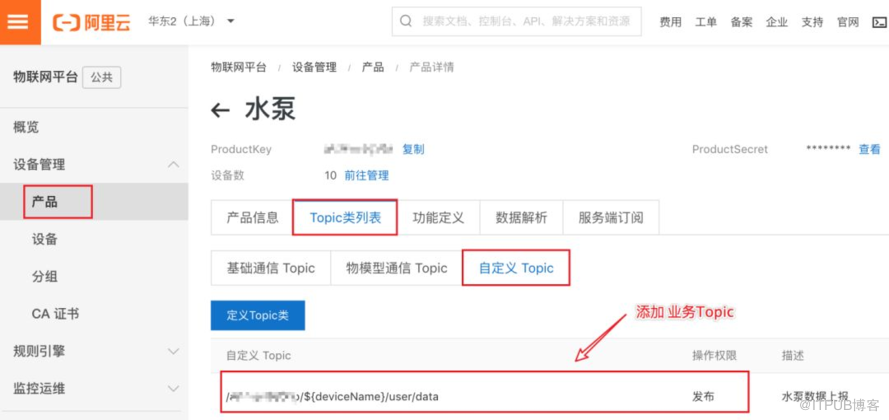Screen dimensions: 889x420
Task: Focus the top search input field
Action: pos(517,22)
